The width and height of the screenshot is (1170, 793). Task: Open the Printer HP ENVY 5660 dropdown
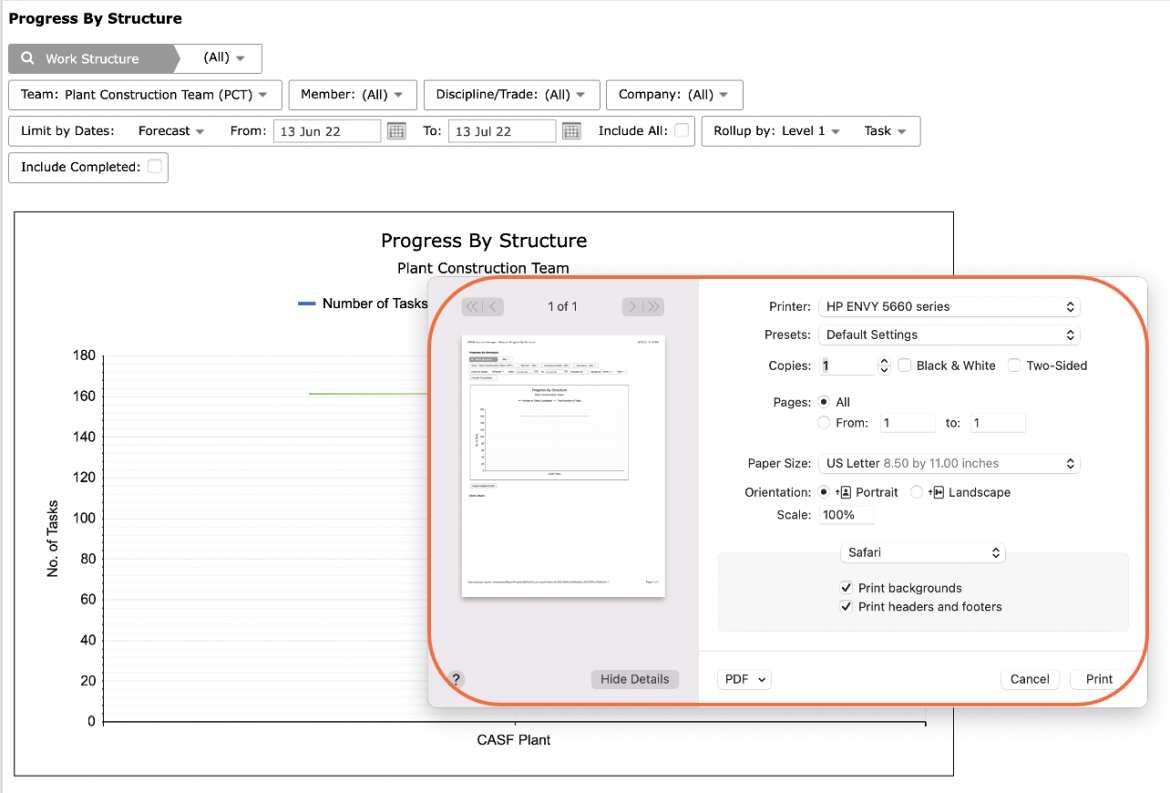949,307
